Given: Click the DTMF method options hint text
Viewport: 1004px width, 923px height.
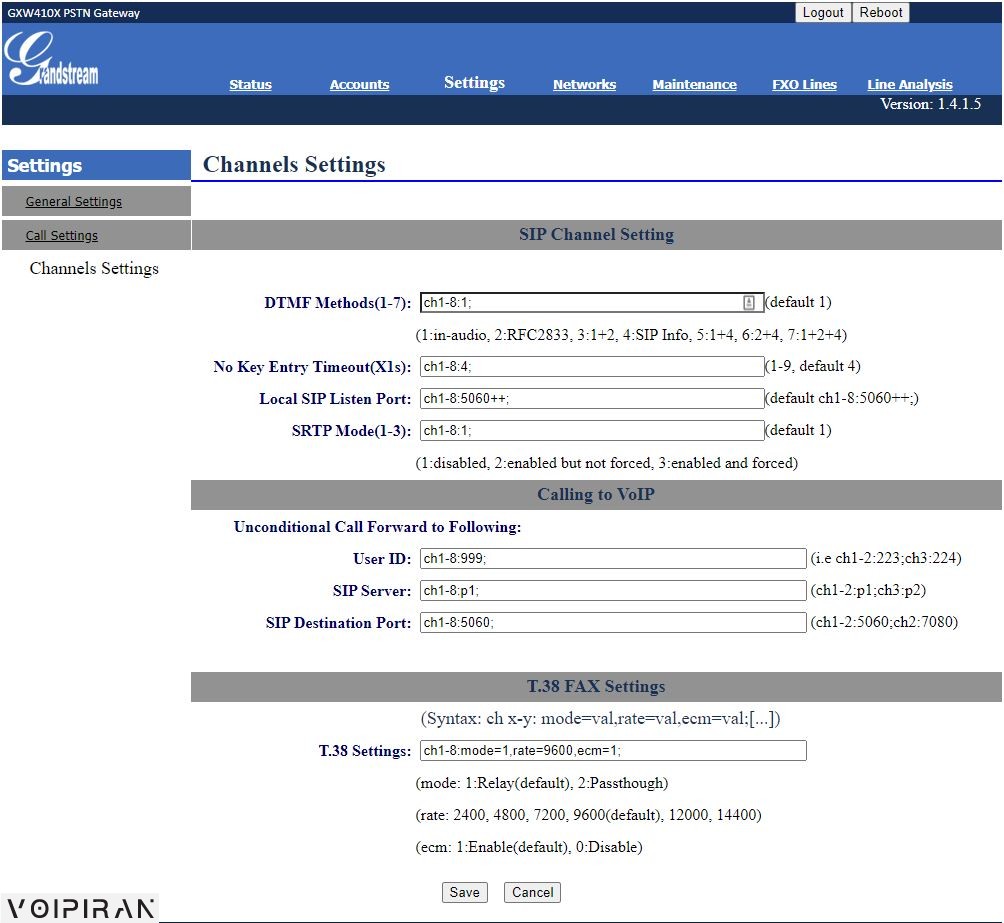Looking at the screenshot, I should point(631,335).
